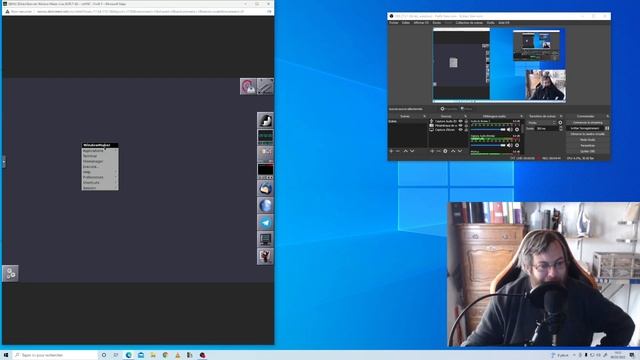Open Collection de scènes menu in OBS
The width and height of the screenshot is (640, 360).
469,22
